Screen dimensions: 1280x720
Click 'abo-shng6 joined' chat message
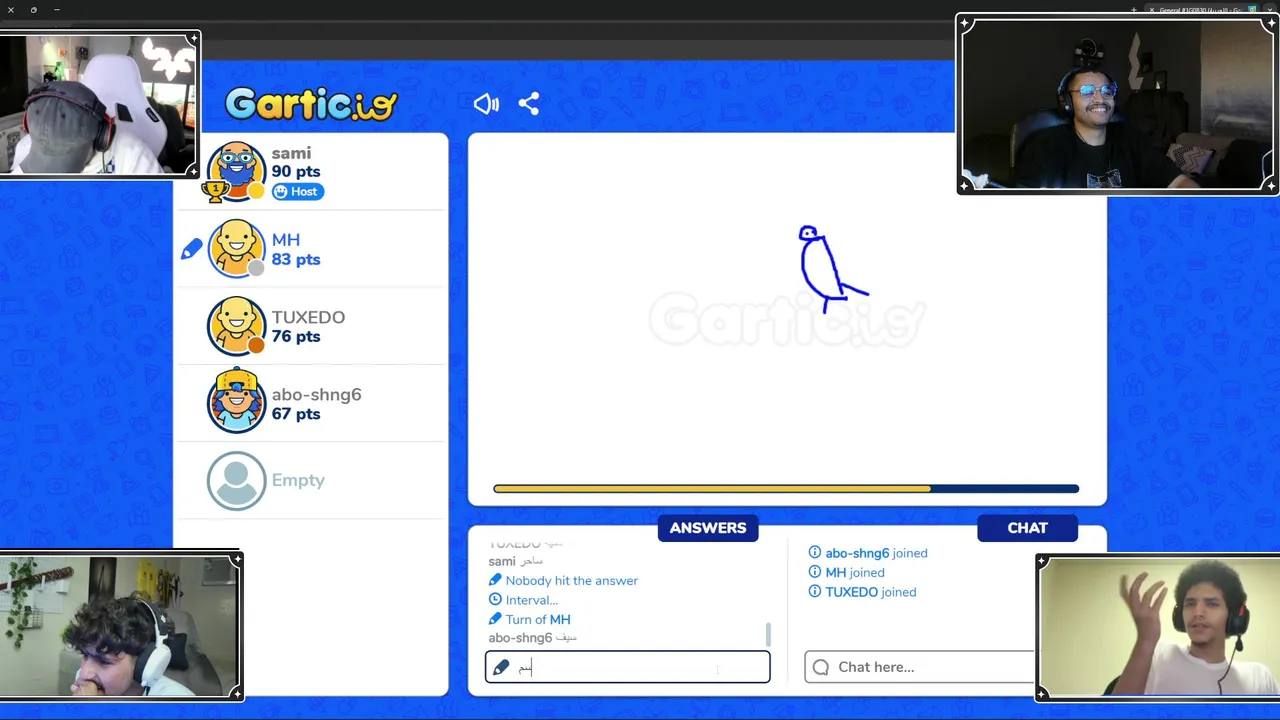[876, 553]
